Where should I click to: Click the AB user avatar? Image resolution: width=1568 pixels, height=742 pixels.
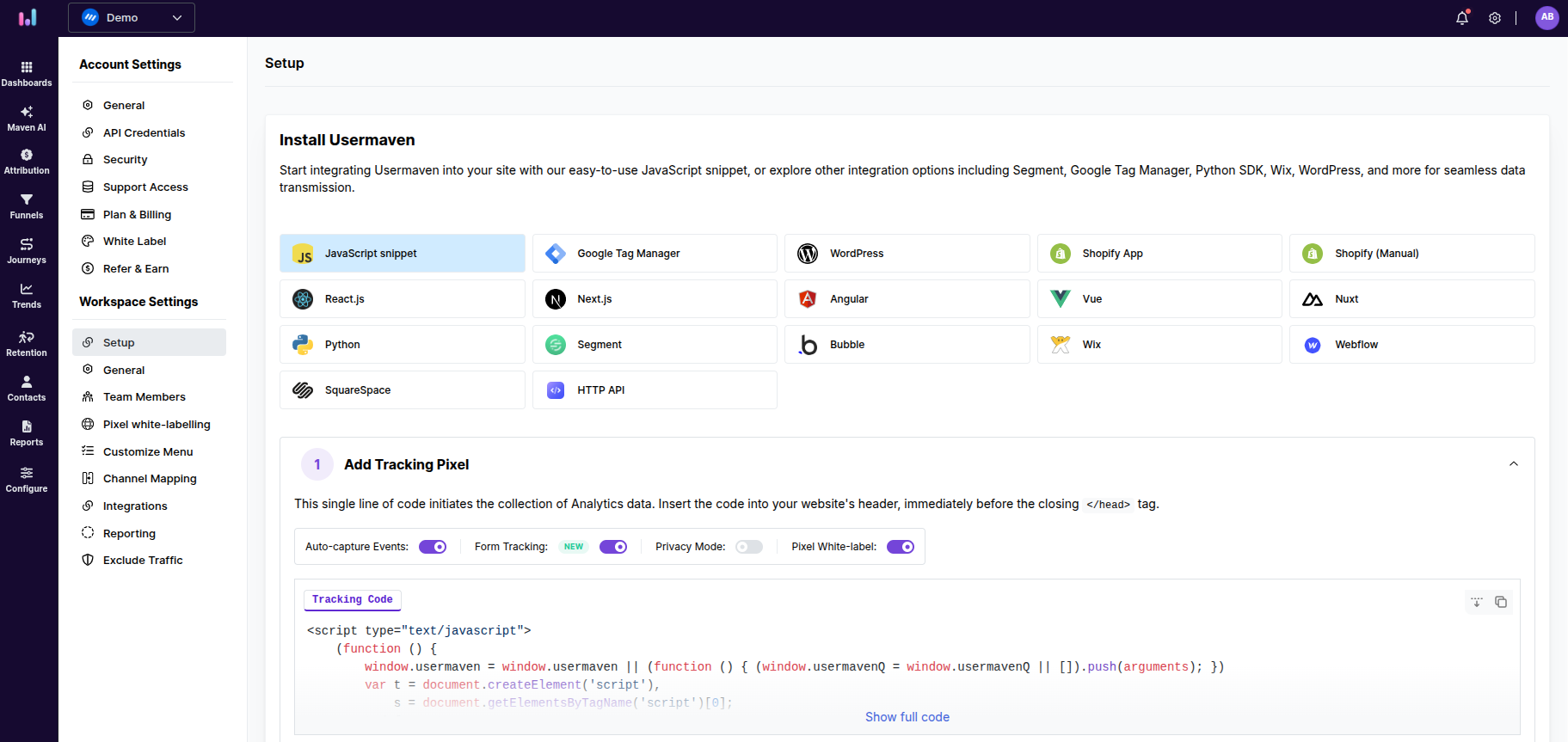tap(1546, 17)
